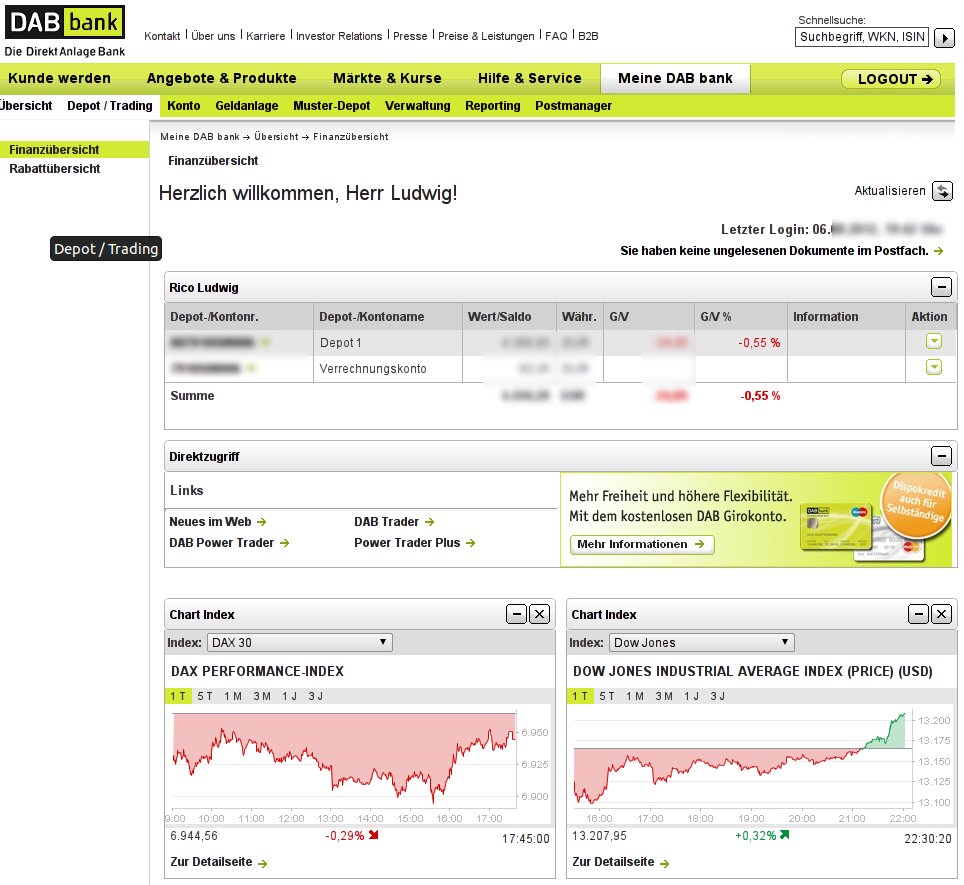Viewport: 964px width, 885px height.
Task: Open the Dow Jones index dropdown
Action: pos(701,642)
